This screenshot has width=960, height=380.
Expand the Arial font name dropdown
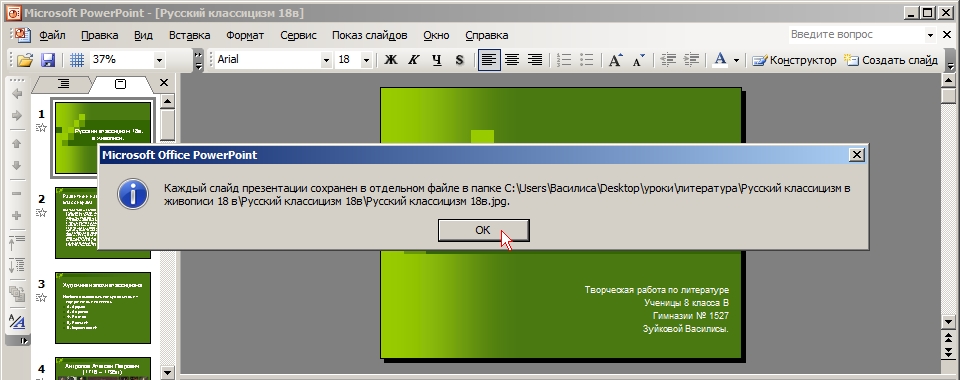pos(326,60)
